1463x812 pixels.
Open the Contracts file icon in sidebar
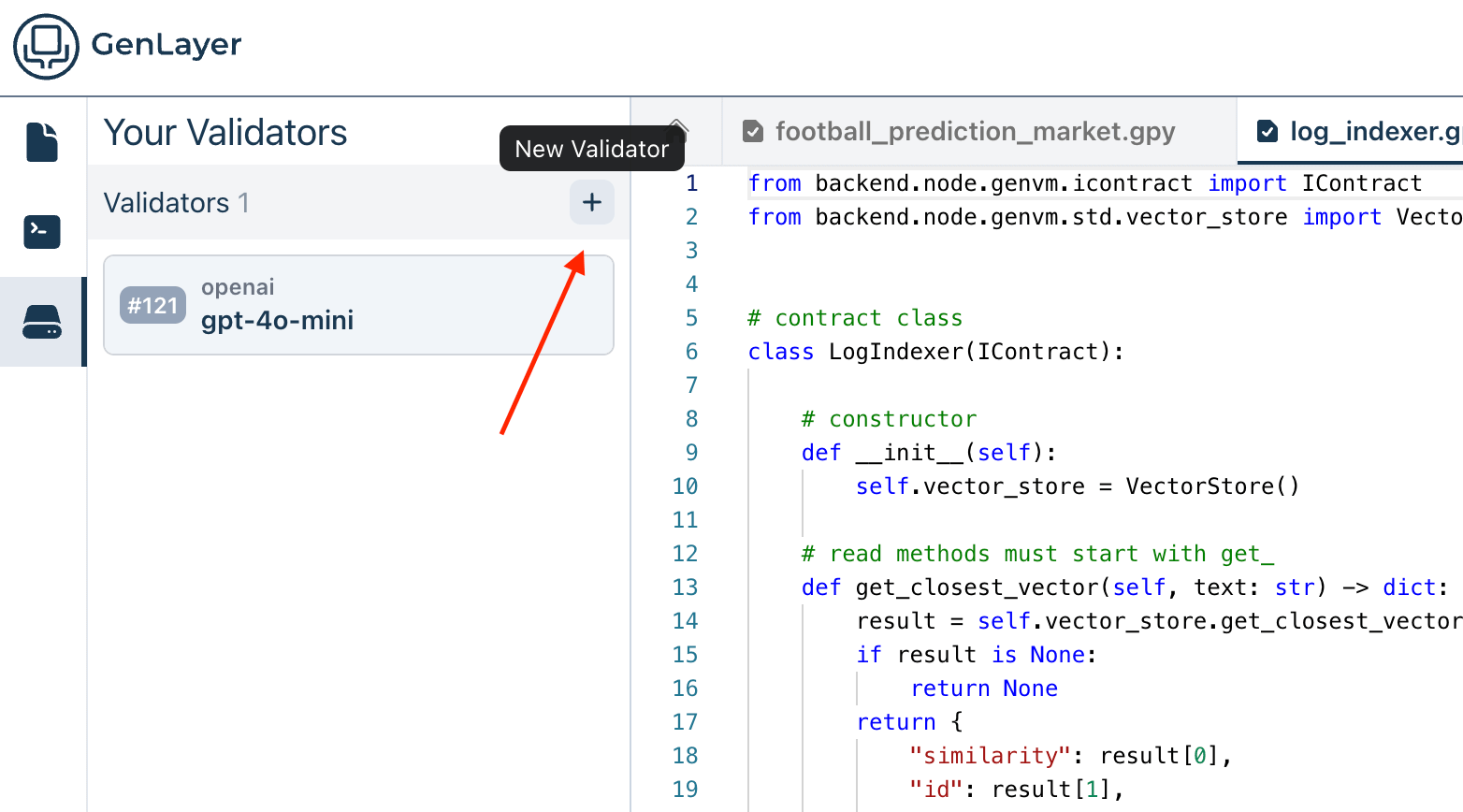pos(42,142)
